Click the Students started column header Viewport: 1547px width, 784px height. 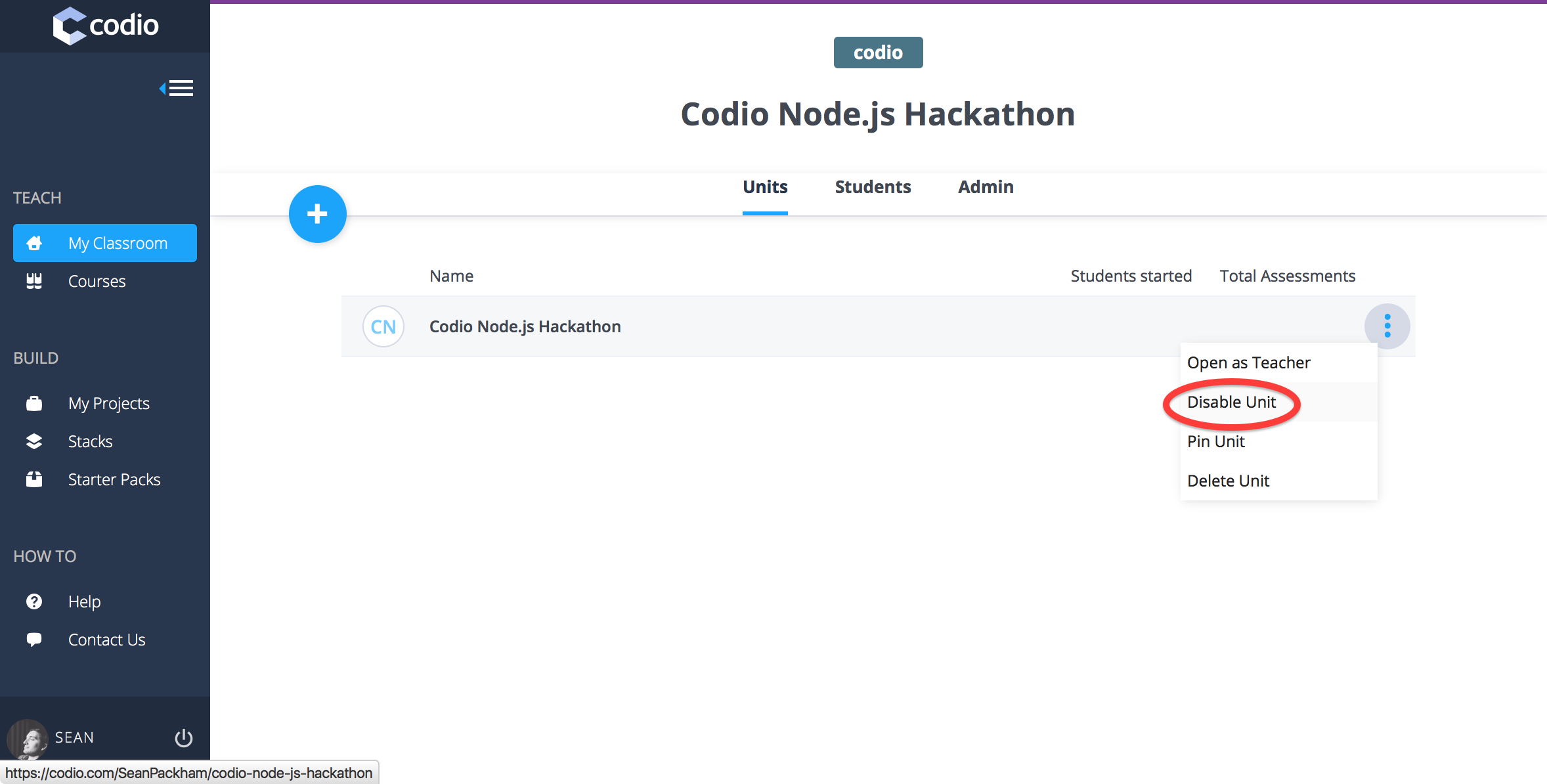coord(1131,276)
